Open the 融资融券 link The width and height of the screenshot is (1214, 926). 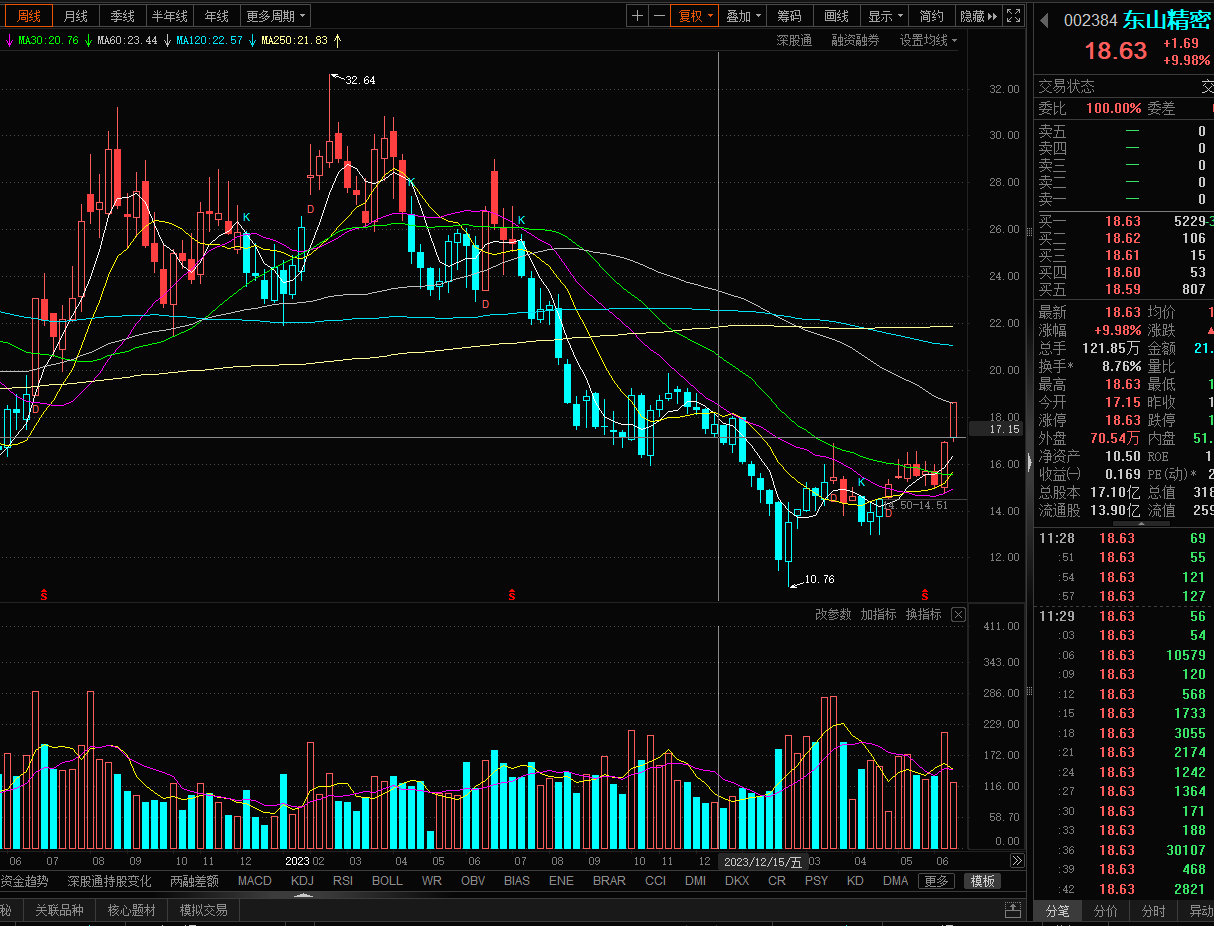[x=855, y=41]
